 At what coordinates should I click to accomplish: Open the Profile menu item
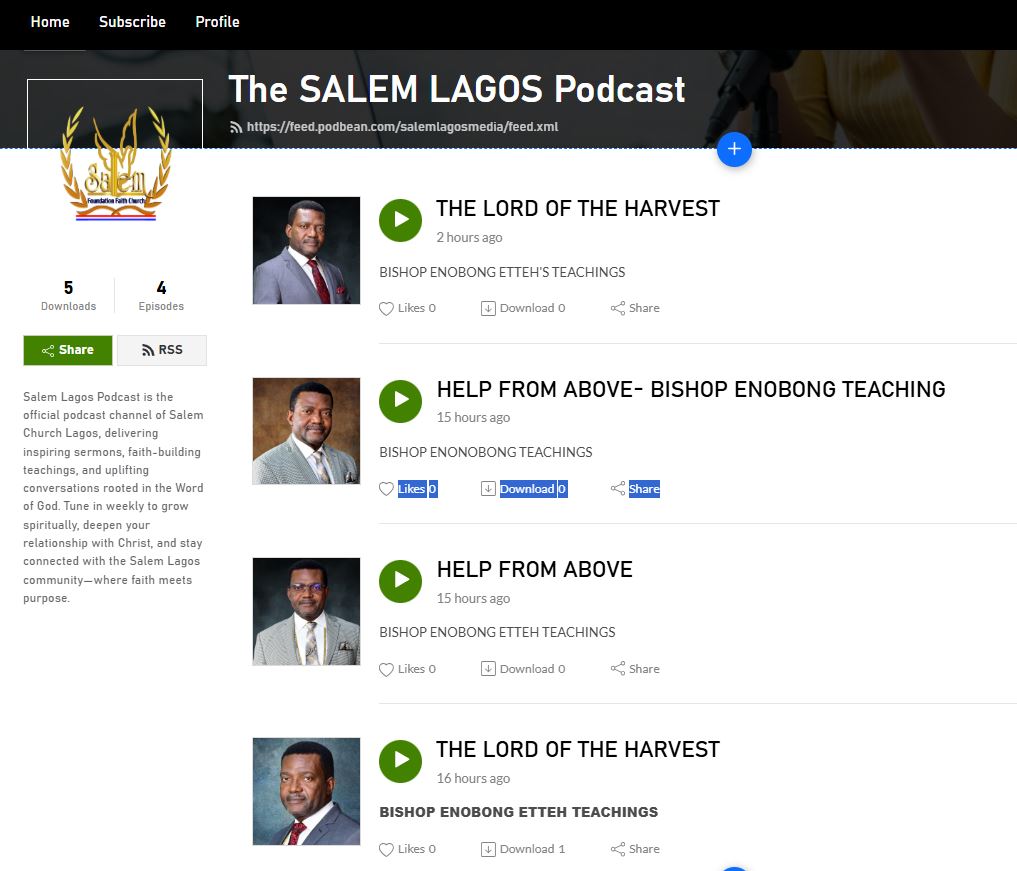click(x=217, y=22)
